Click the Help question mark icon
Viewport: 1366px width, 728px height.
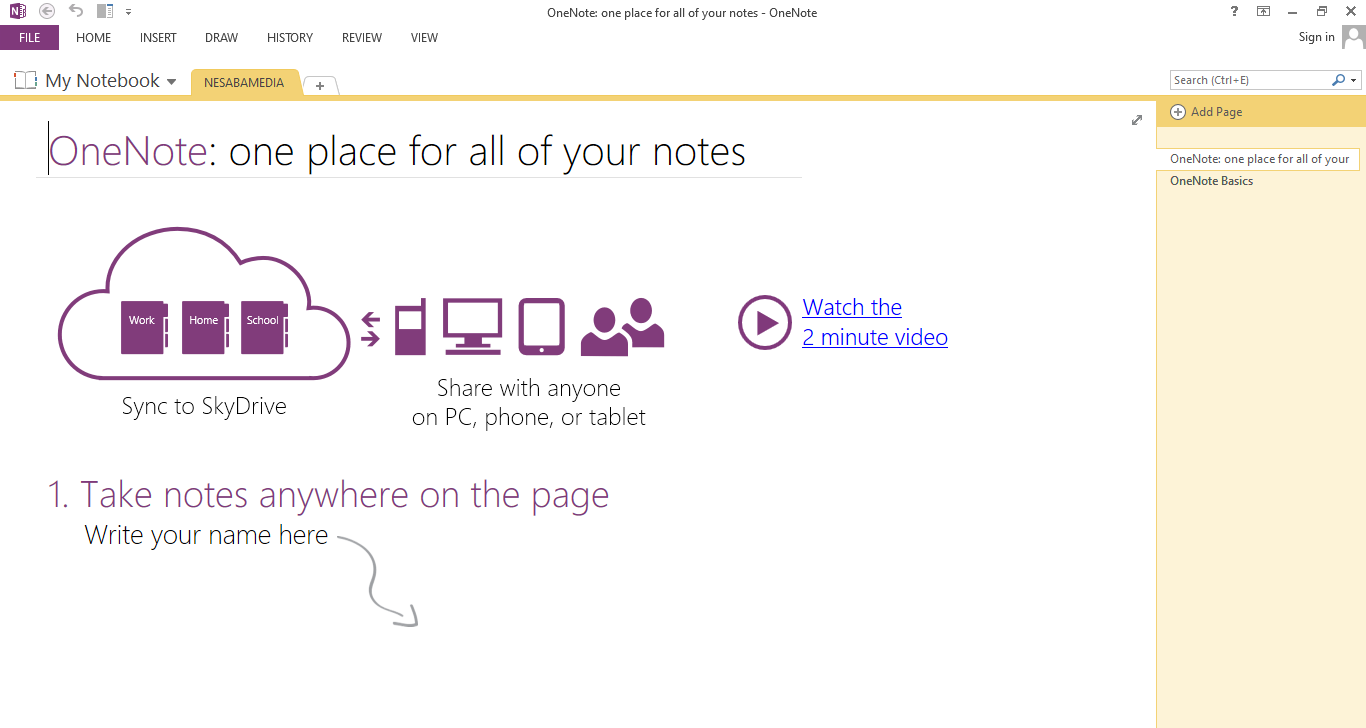(x=1234, y=11)
